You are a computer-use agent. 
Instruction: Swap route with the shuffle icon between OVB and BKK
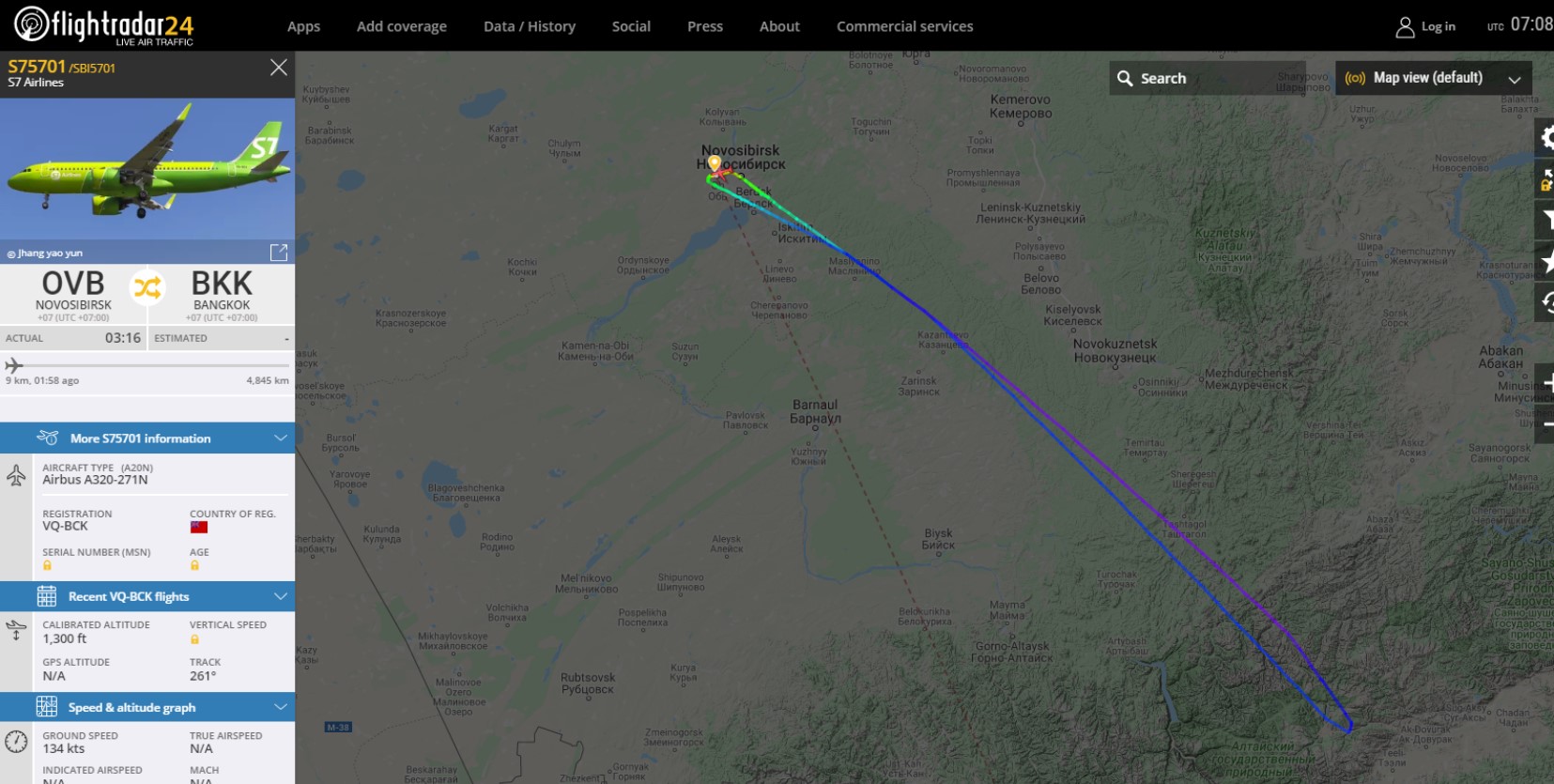(x=147, y=287)
